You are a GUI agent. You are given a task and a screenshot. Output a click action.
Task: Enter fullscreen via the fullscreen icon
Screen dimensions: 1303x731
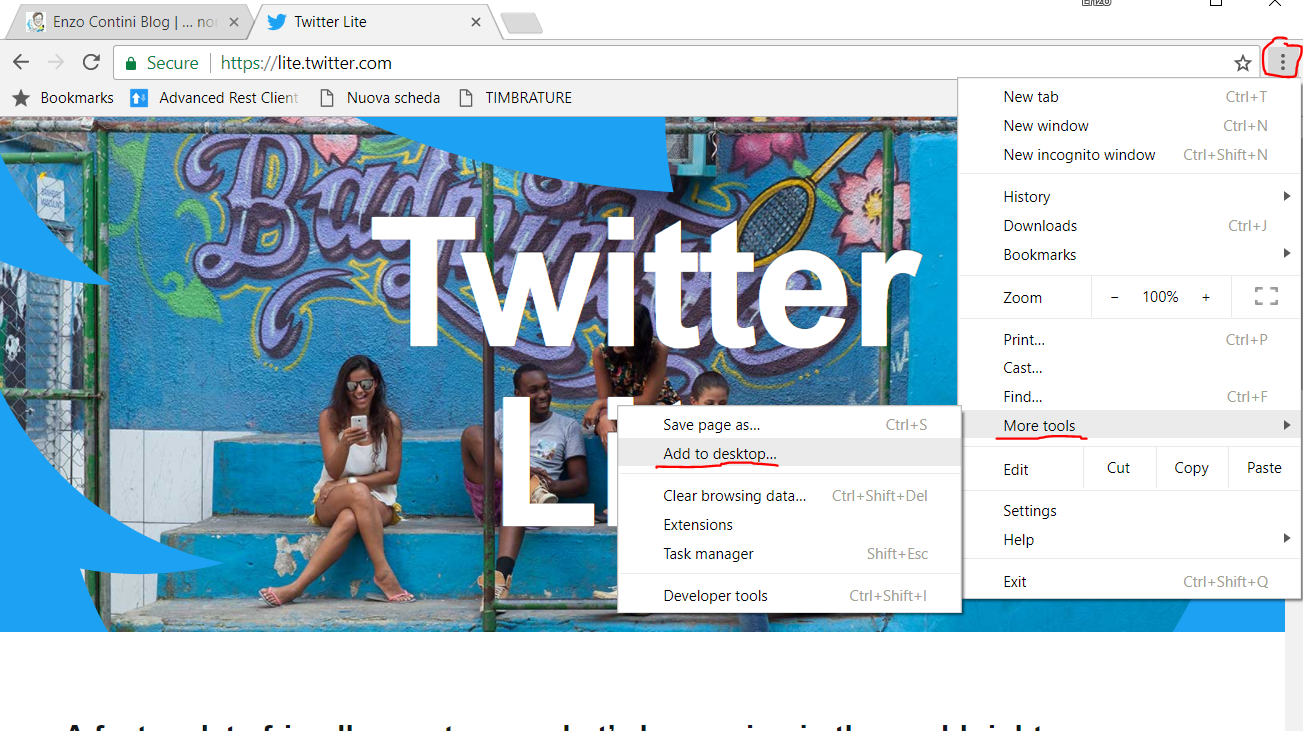[x=1266, y=296]
